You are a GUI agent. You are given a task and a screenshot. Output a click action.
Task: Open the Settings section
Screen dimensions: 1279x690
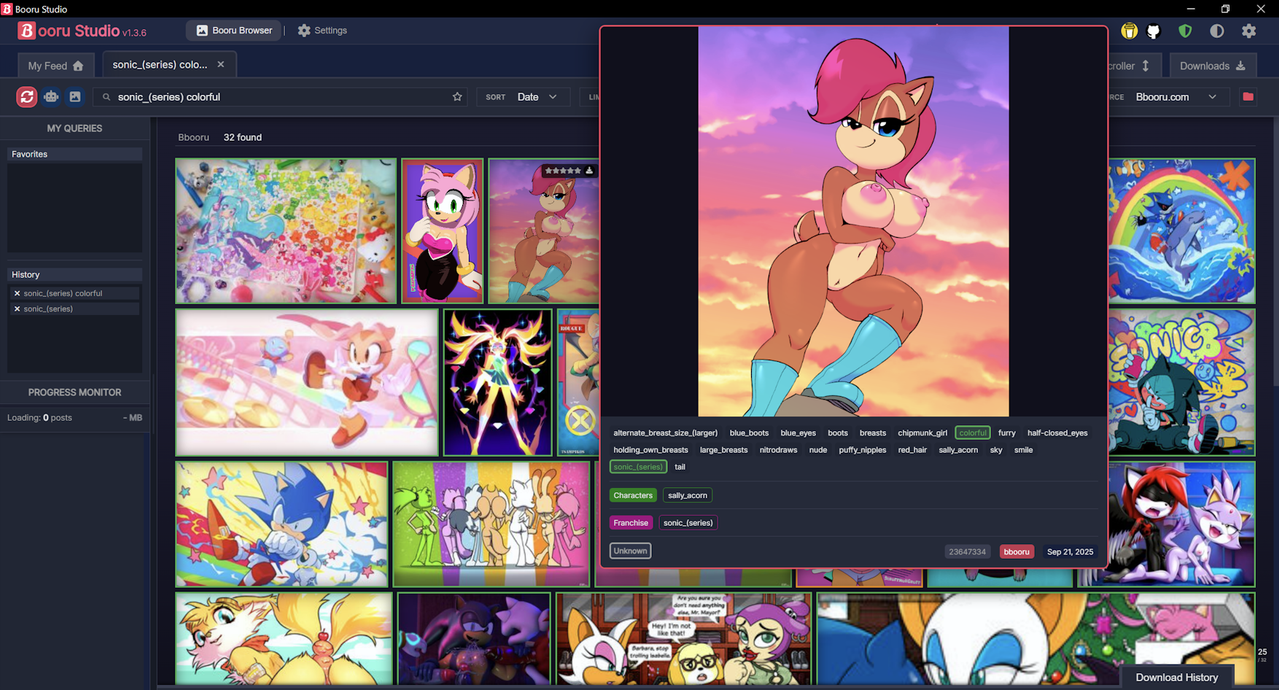click(x=322, y=30)
